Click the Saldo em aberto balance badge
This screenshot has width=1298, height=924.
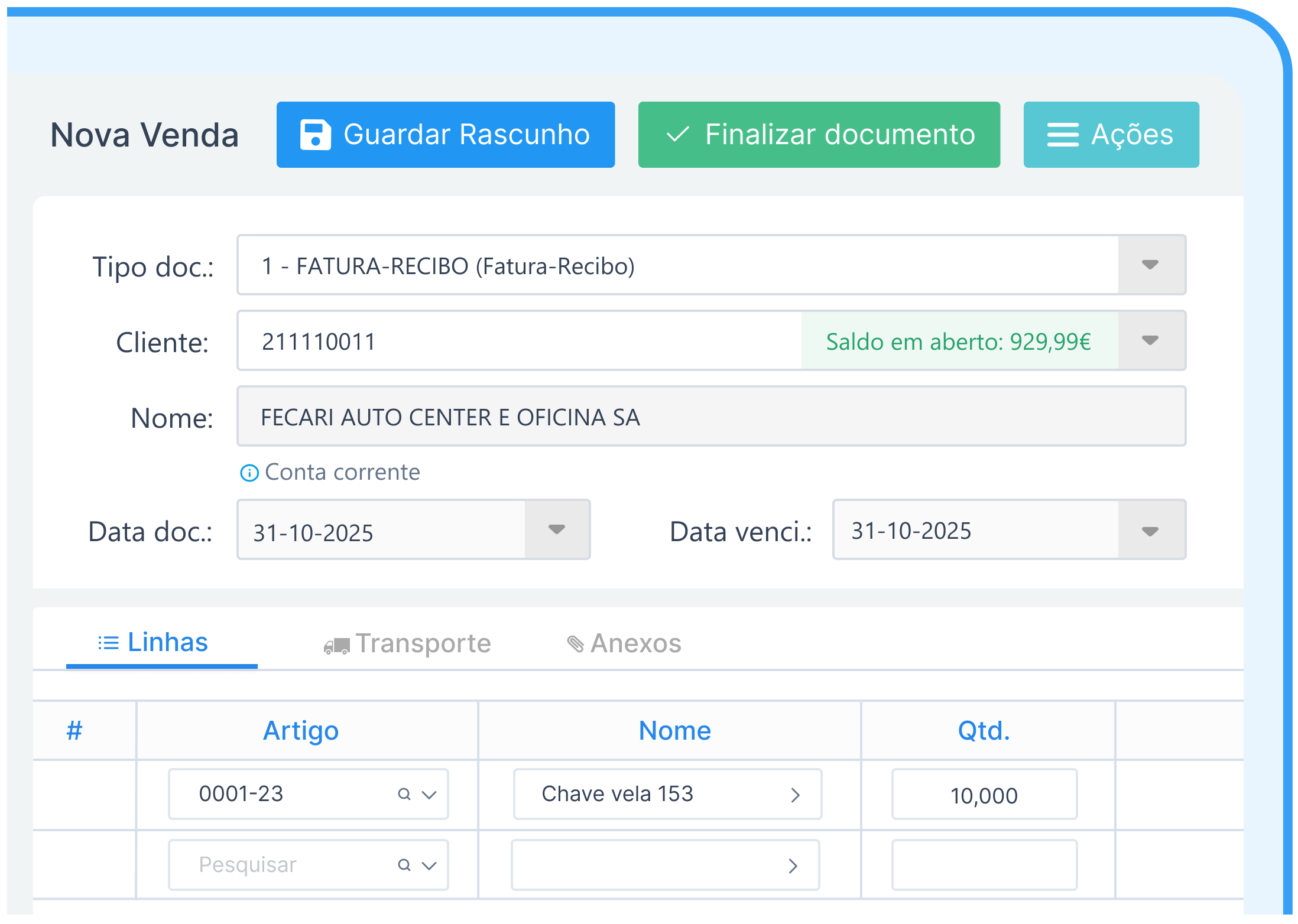pos(958,340)
